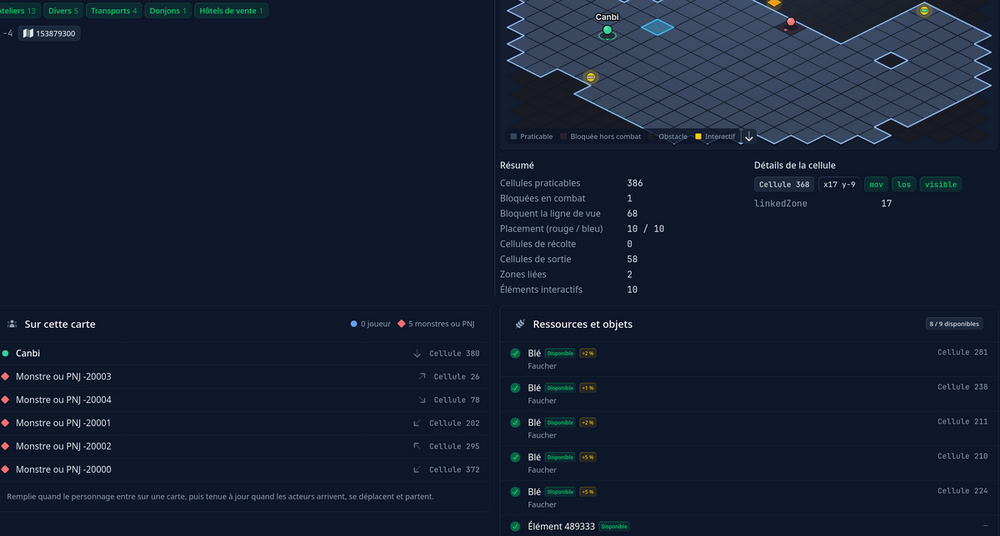Click the direction arrow on Monstre -20002 row

point(417,446)
